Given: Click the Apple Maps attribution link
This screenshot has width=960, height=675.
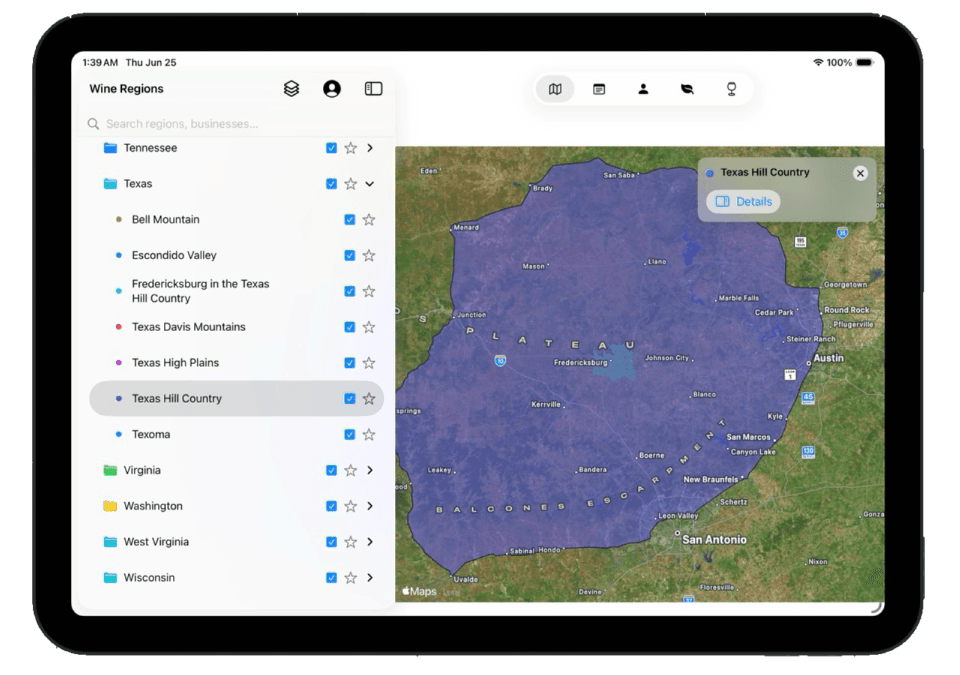Looking at the screenshot, I should [420, 591].
